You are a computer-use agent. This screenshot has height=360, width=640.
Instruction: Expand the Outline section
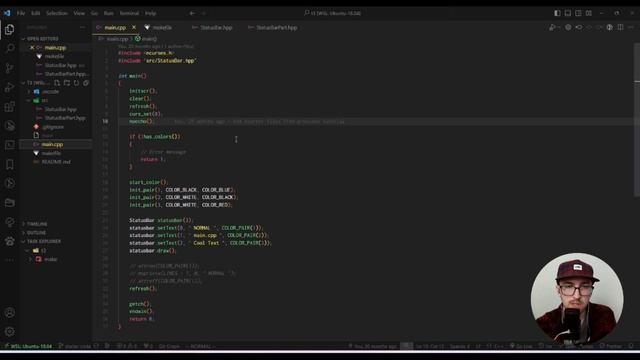(x=36, y=233)
